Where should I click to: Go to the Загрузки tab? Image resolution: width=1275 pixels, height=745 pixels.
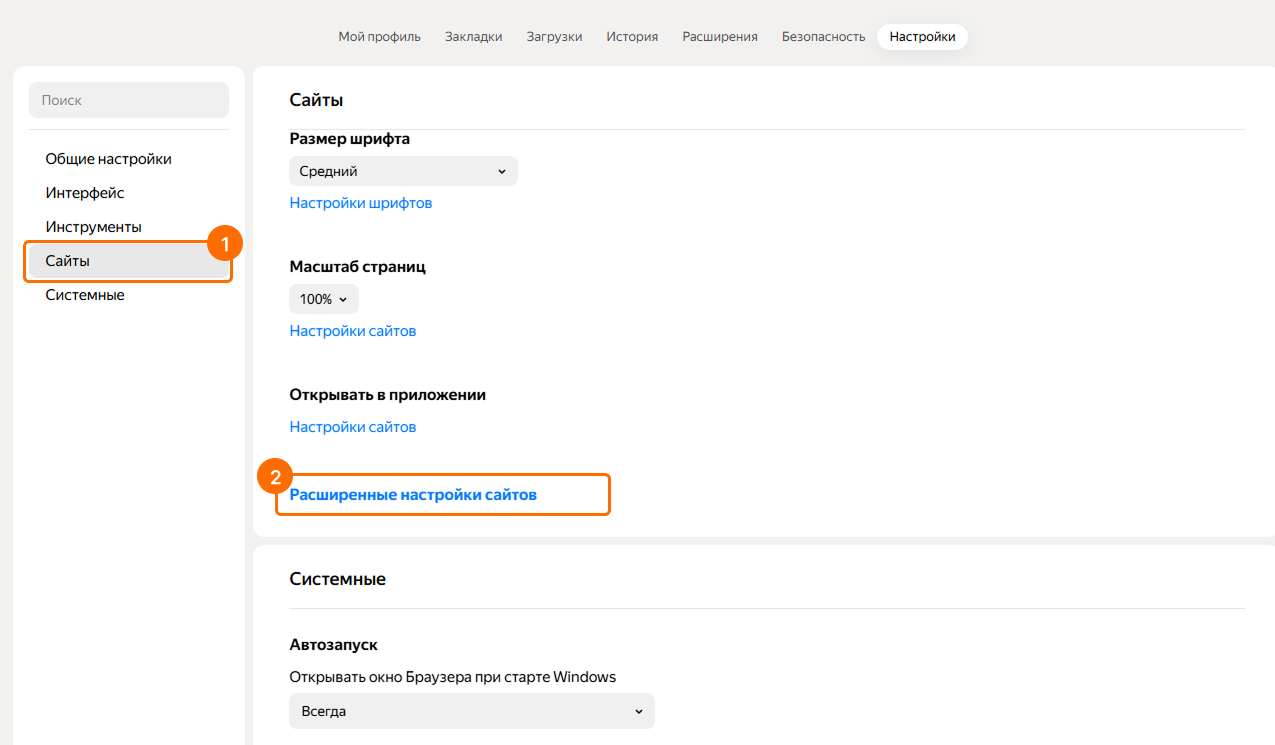pyautogui.click(x=554, y=37)
